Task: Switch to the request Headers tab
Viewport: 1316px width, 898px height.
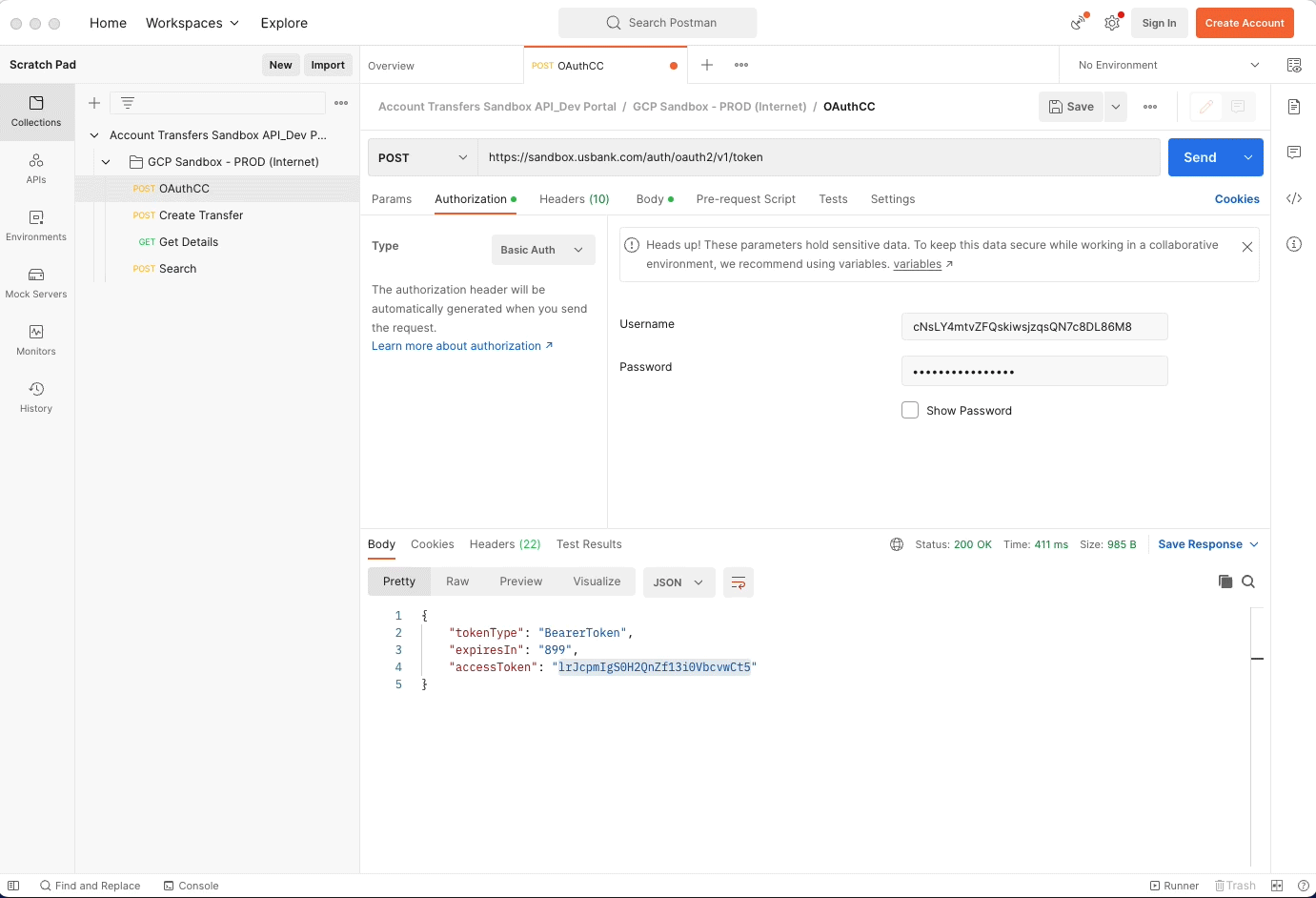Action: tap(574, 199)
